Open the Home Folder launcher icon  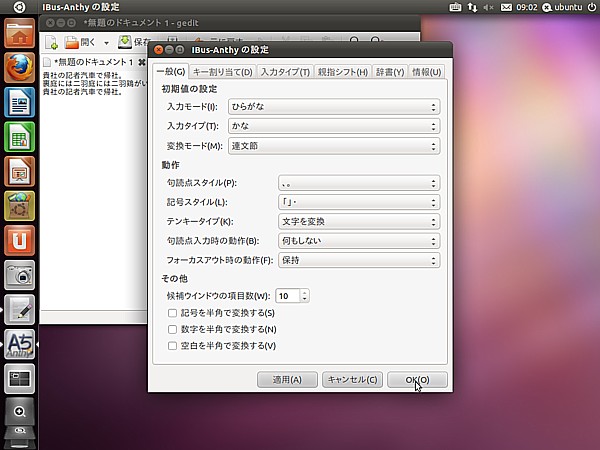coord(20,33)
